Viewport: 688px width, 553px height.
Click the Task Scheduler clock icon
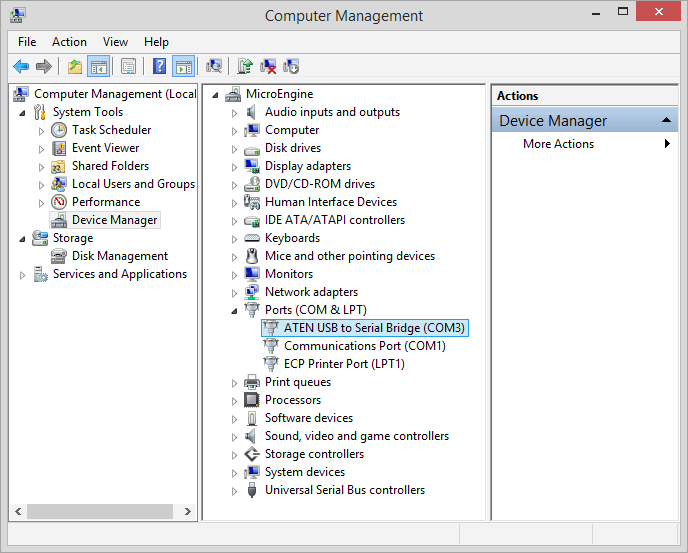[59, 130]
